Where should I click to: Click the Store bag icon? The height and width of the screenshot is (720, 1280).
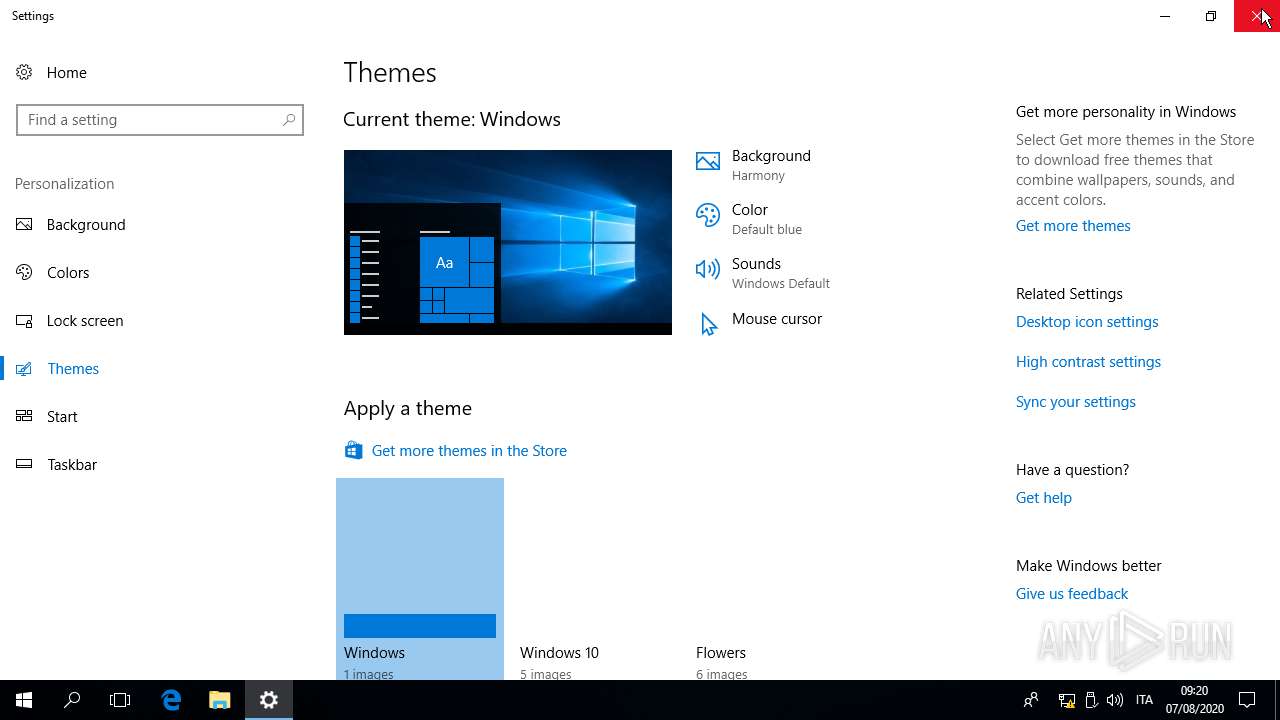pos(353,450)
